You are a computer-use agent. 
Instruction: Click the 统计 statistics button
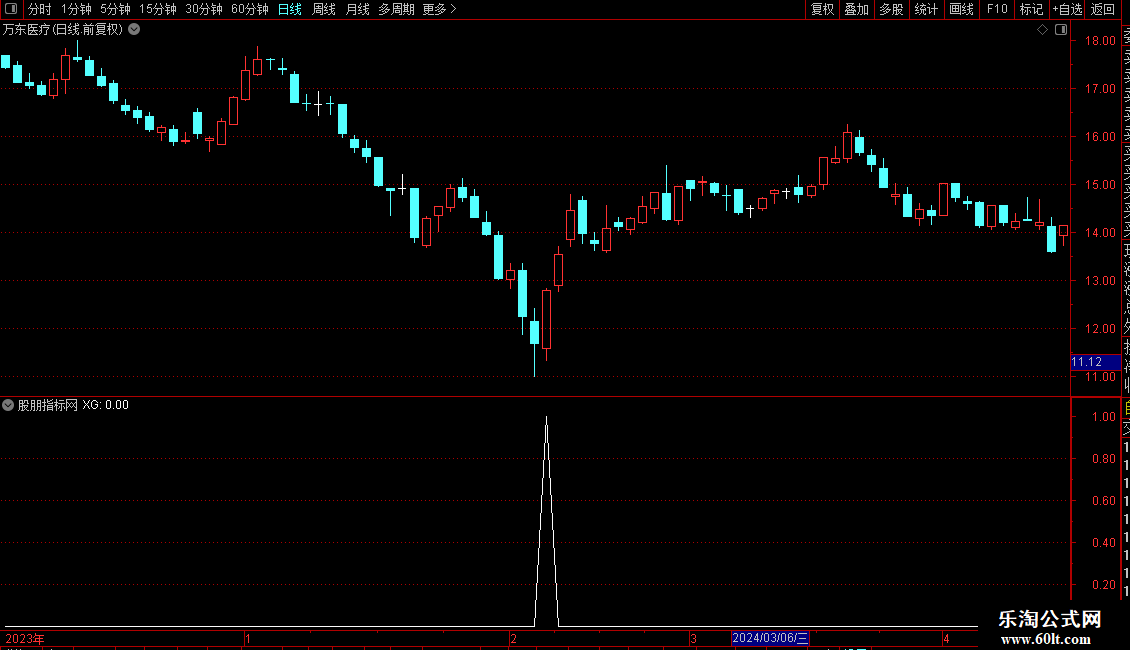point(926,9)
